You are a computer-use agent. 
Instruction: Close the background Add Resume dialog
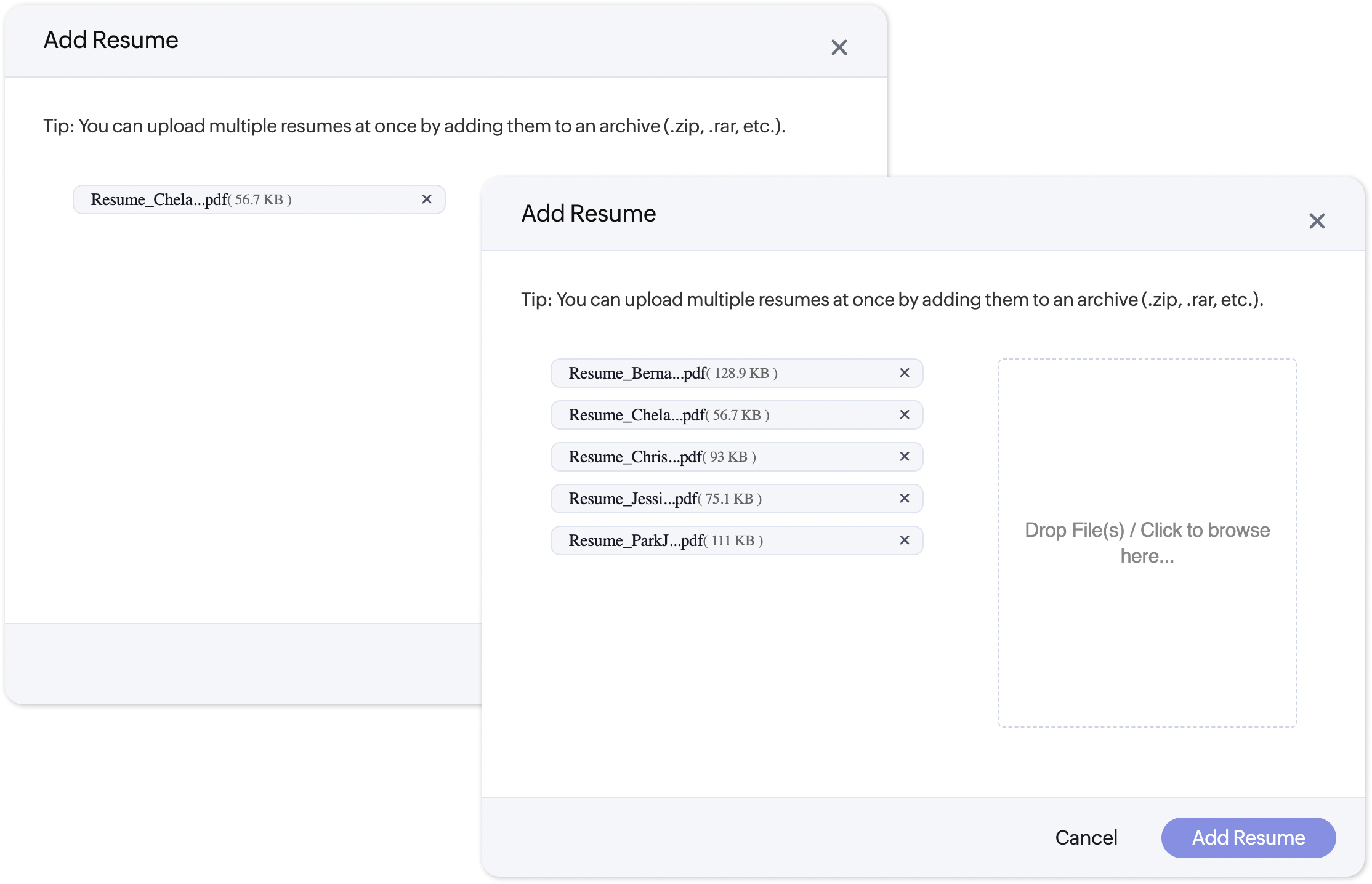[x=839, y=47]
